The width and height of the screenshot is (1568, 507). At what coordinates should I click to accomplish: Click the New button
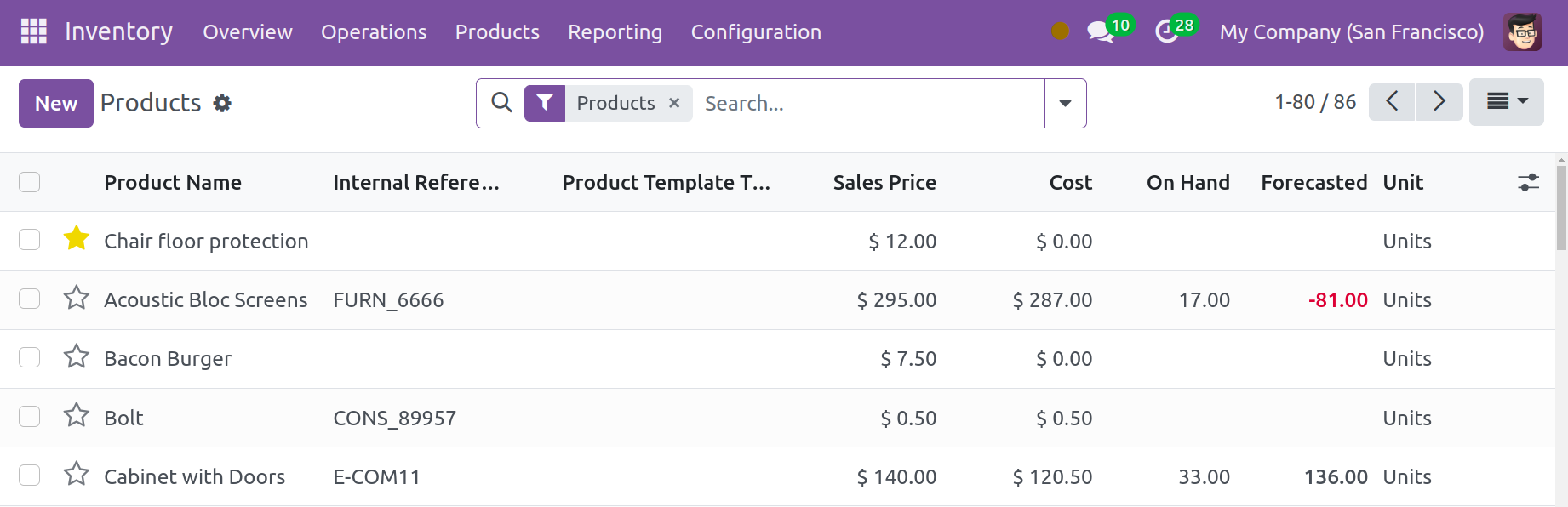click(x=56, y=103)
